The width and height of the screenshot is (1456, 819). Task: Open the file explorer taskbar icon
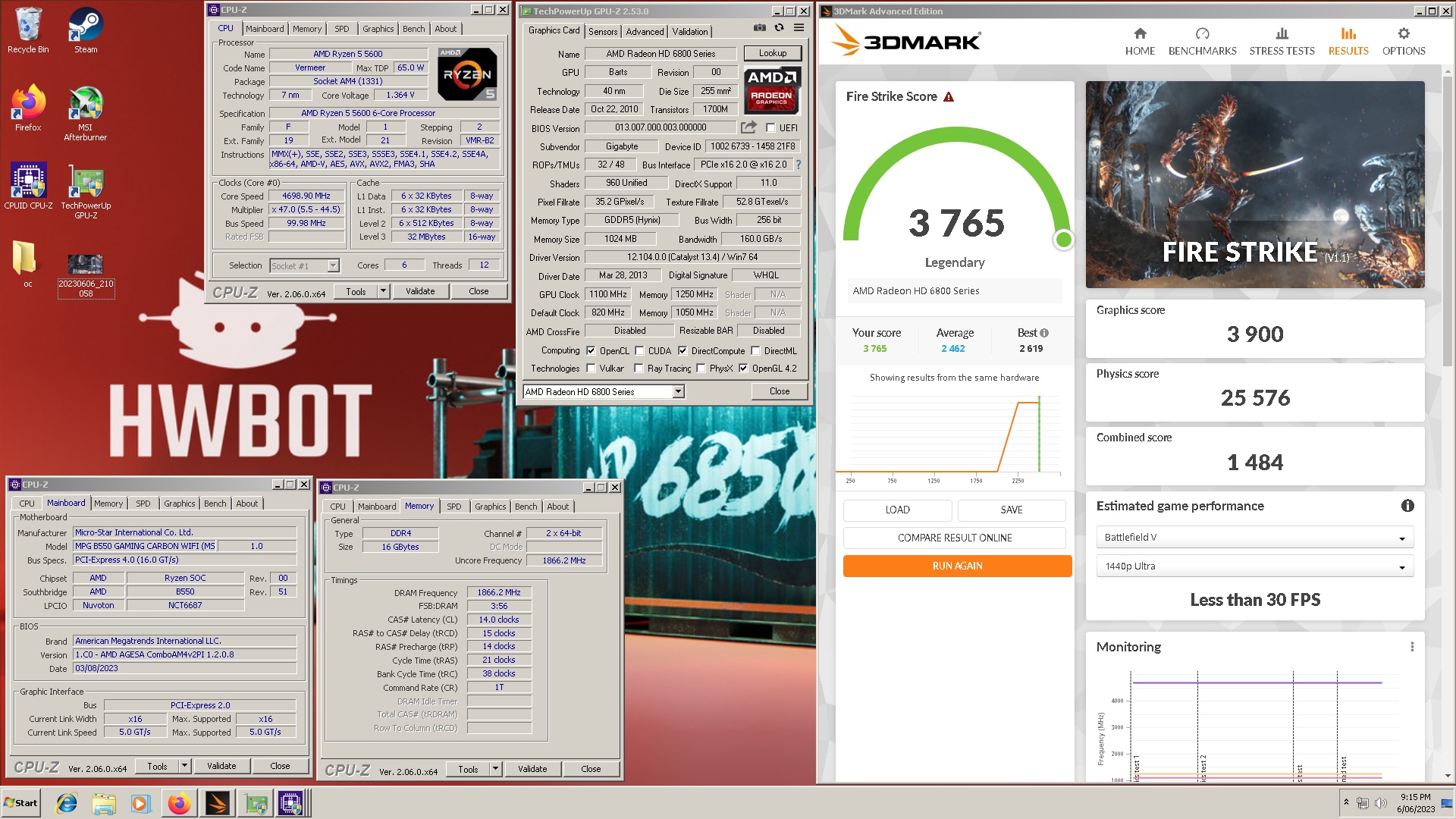pos(104,803)
